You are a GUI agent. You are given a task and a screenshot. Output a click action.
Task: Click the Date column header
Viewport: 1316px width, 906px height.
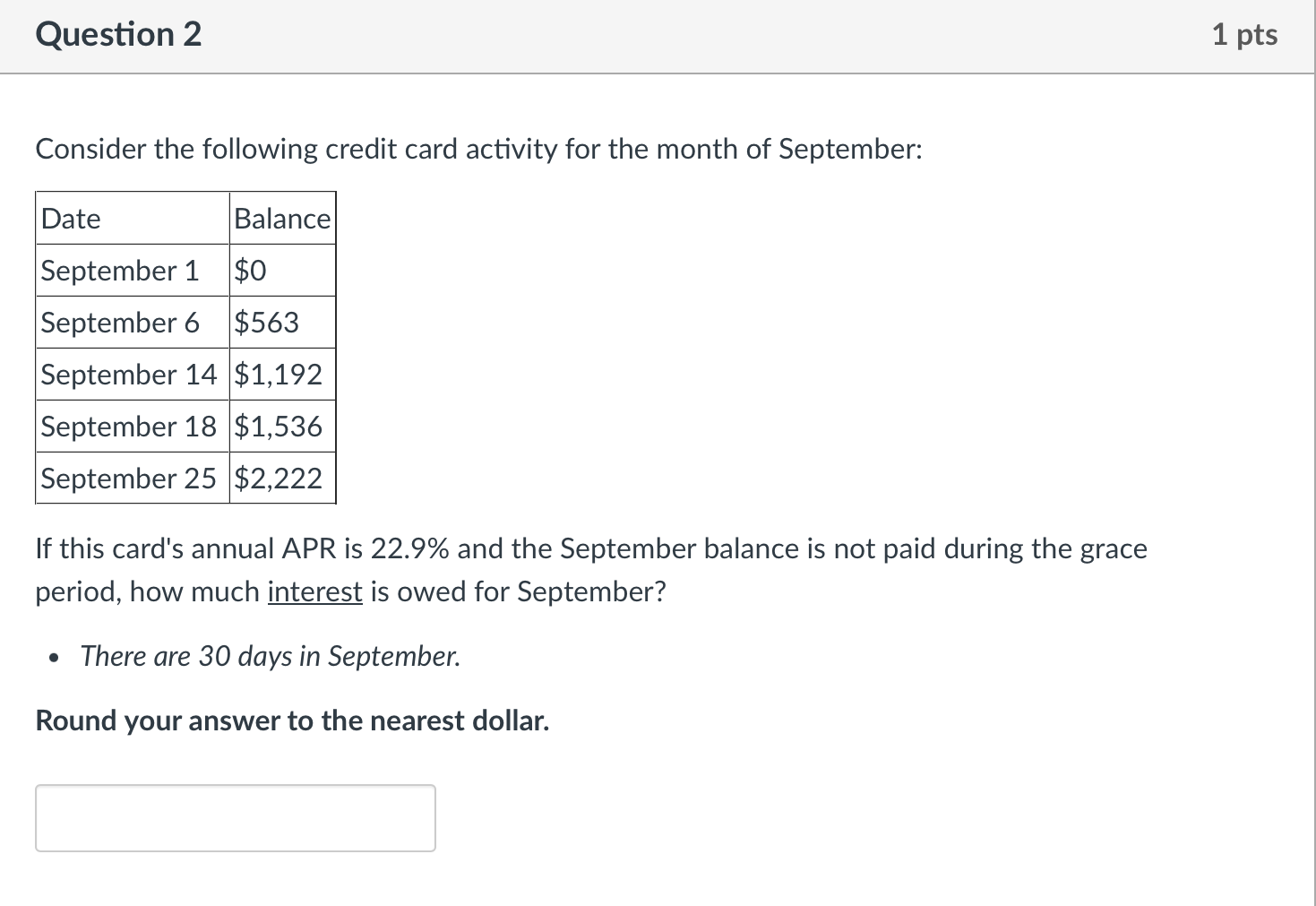(x=71, y=218)
